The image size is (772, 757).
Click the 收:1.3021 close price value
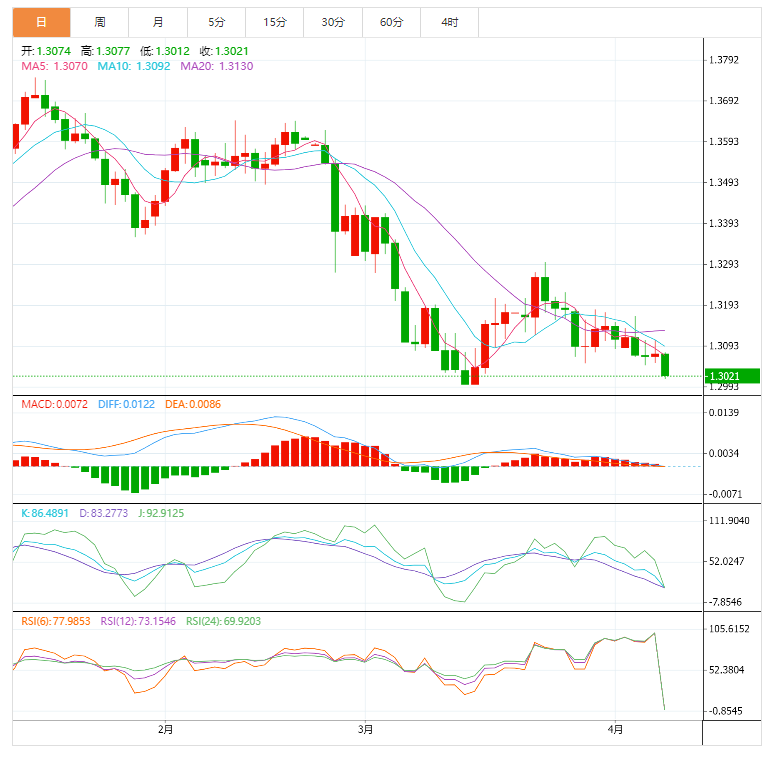(224, 51)
